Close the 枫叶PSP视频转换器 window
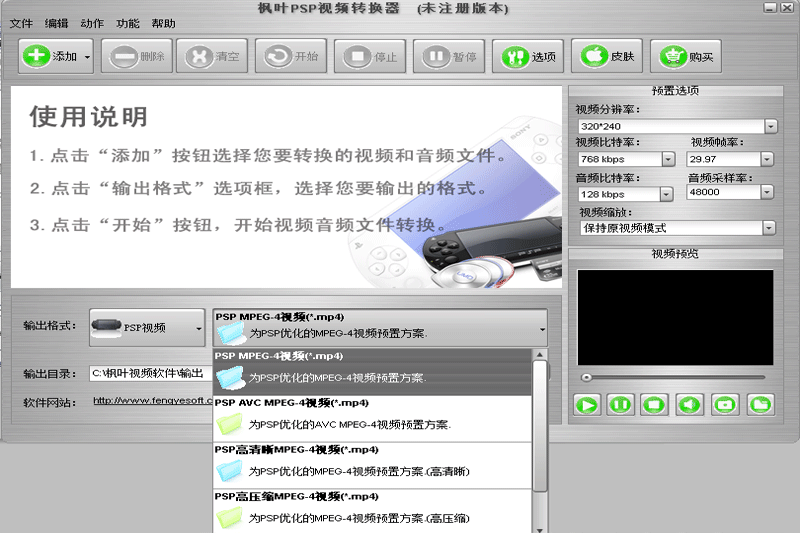This screenshot has width=800, height=533. (786, 8)
